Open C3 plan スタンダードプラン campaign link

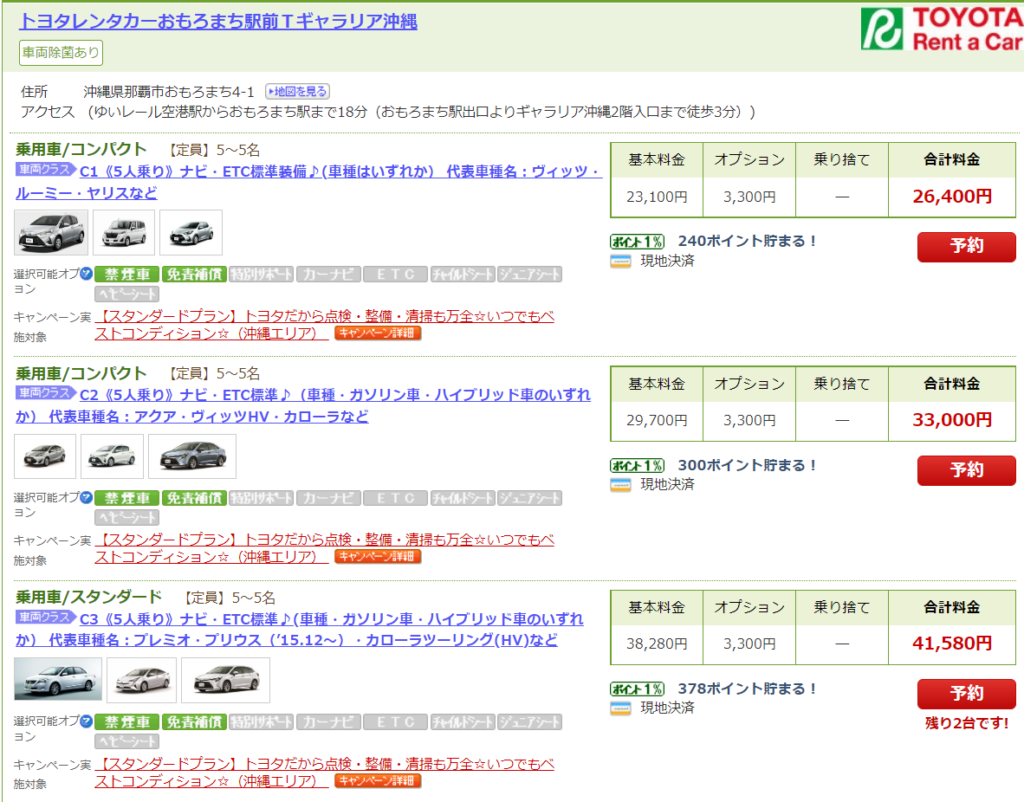click(325, 772)
